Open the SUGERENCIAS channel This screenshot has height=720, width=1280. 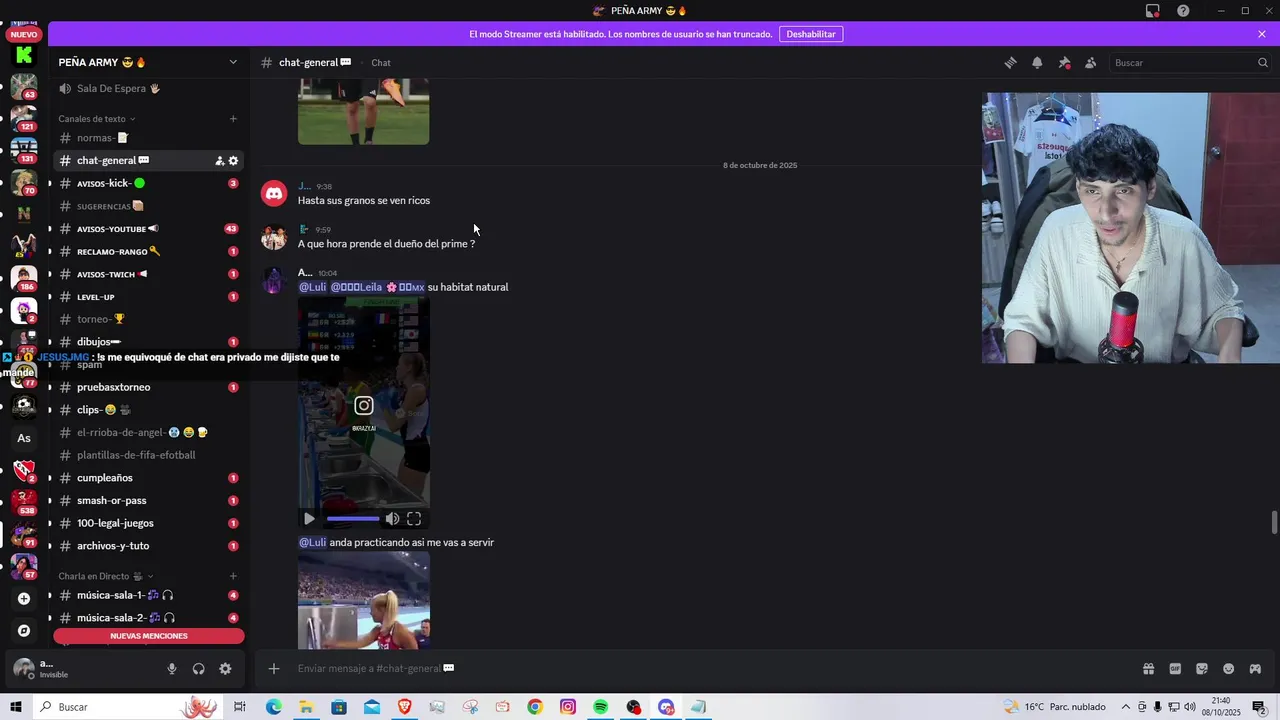pyautogui.click(x=148, y=206)
